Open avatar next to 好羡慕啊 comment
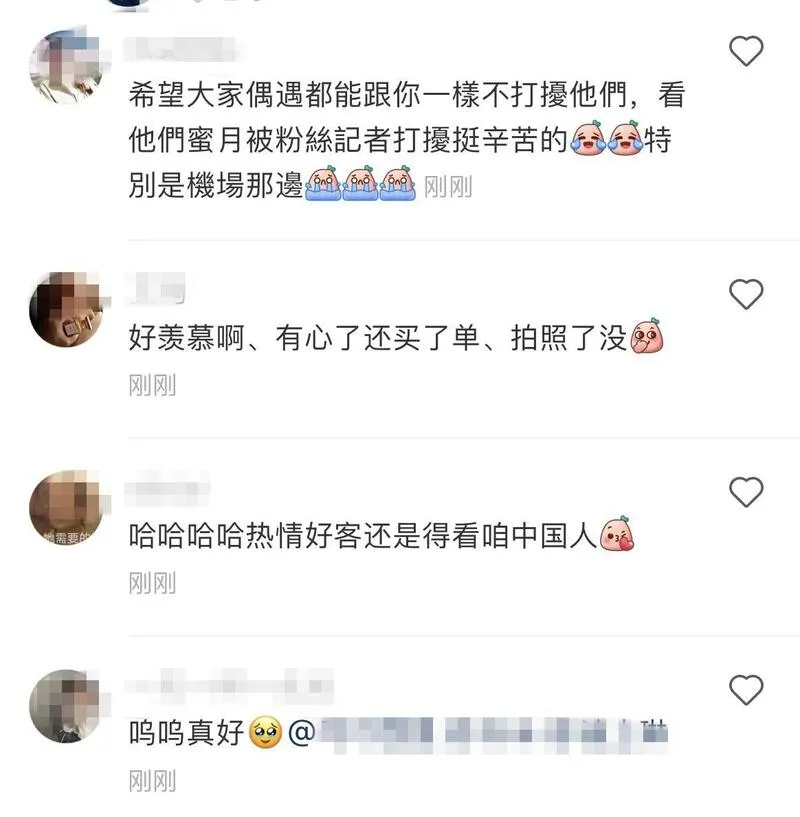The image size is (800, 817). 66,310
